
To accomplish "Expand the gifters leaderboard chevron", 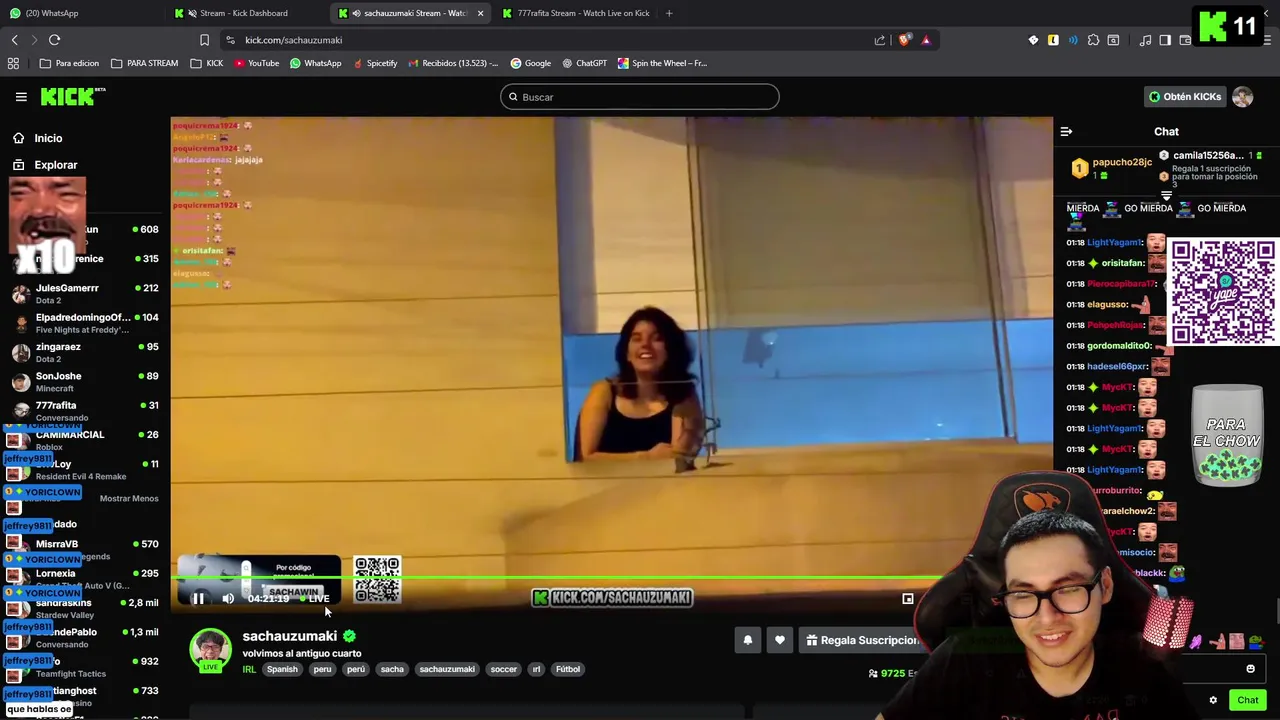I will (x=1166, y=195).
